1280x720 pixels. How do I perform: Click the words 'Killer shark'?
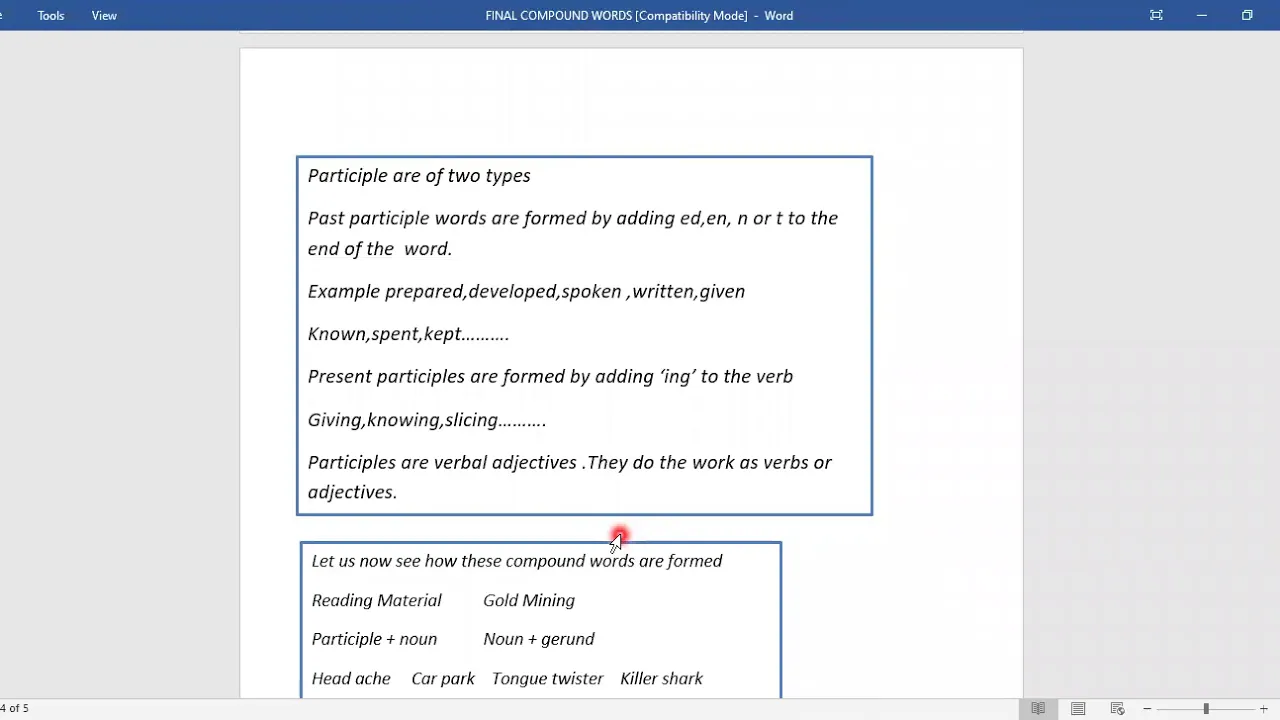[x=661, y=678]
